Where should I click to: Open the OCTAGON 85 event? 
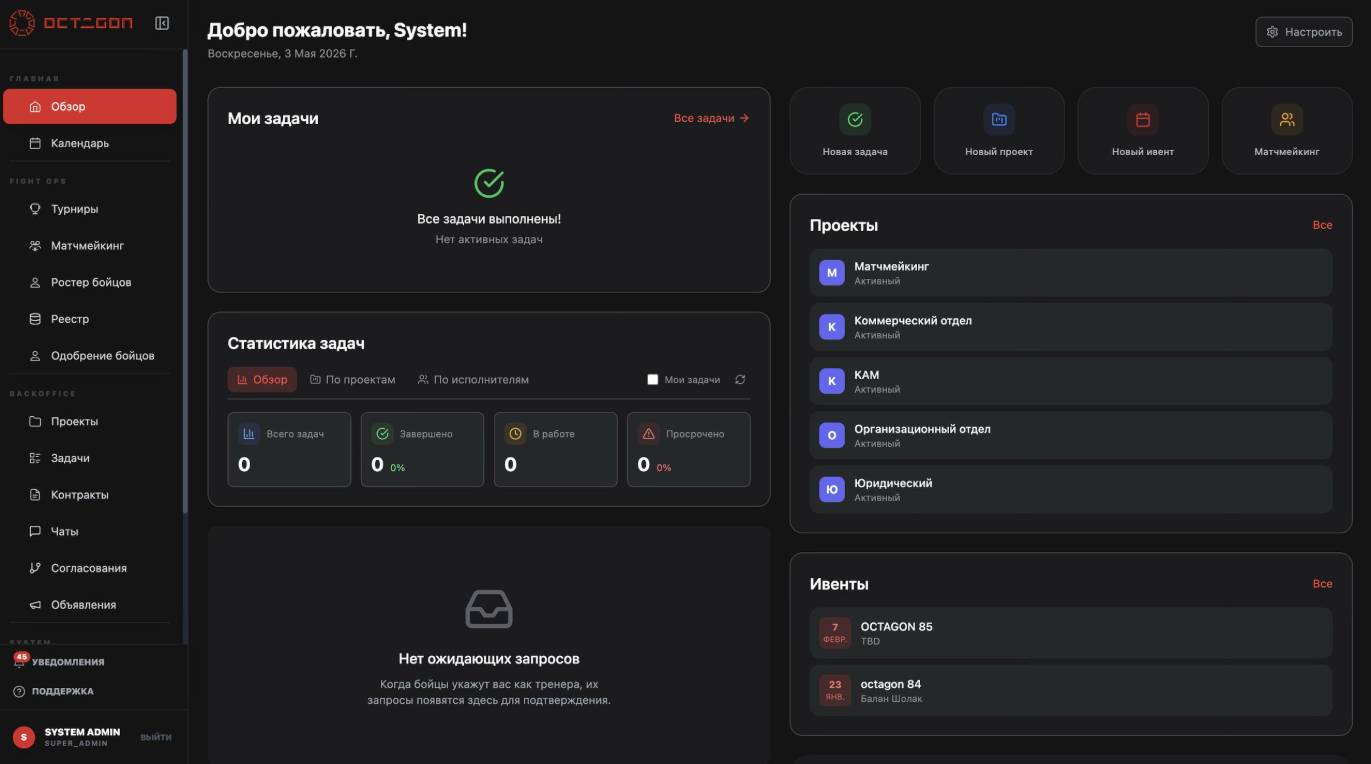pos(1071,633)
